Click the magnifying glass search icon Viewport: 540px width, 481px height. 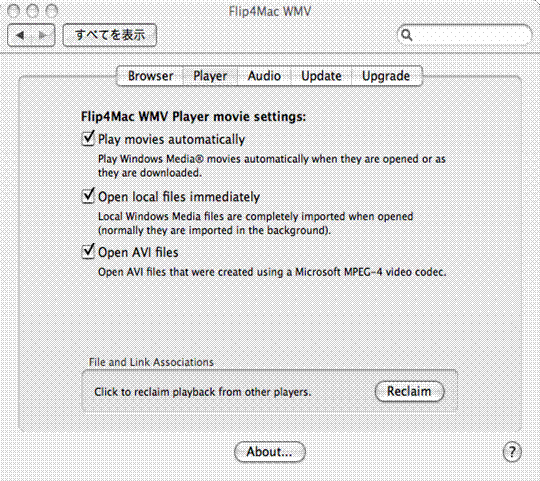point(407,35)
